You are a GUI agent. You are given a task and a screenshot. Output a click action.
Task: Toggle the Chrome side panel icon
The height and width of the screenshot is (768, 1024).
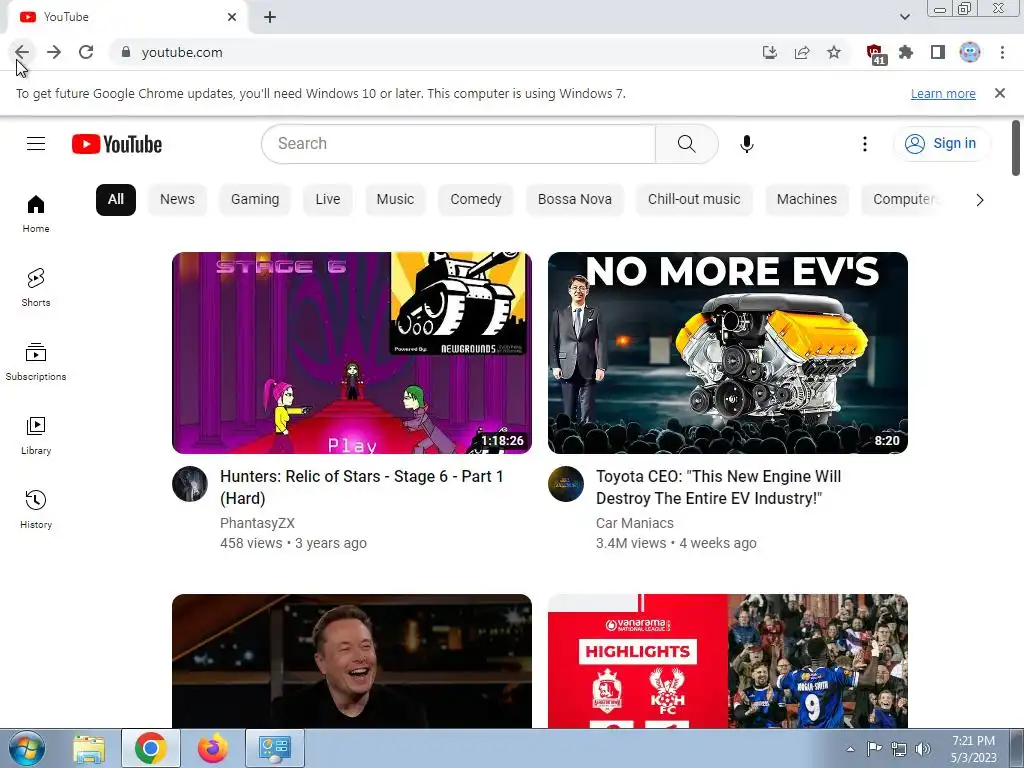pyautogui.click(x=938, y=52)
